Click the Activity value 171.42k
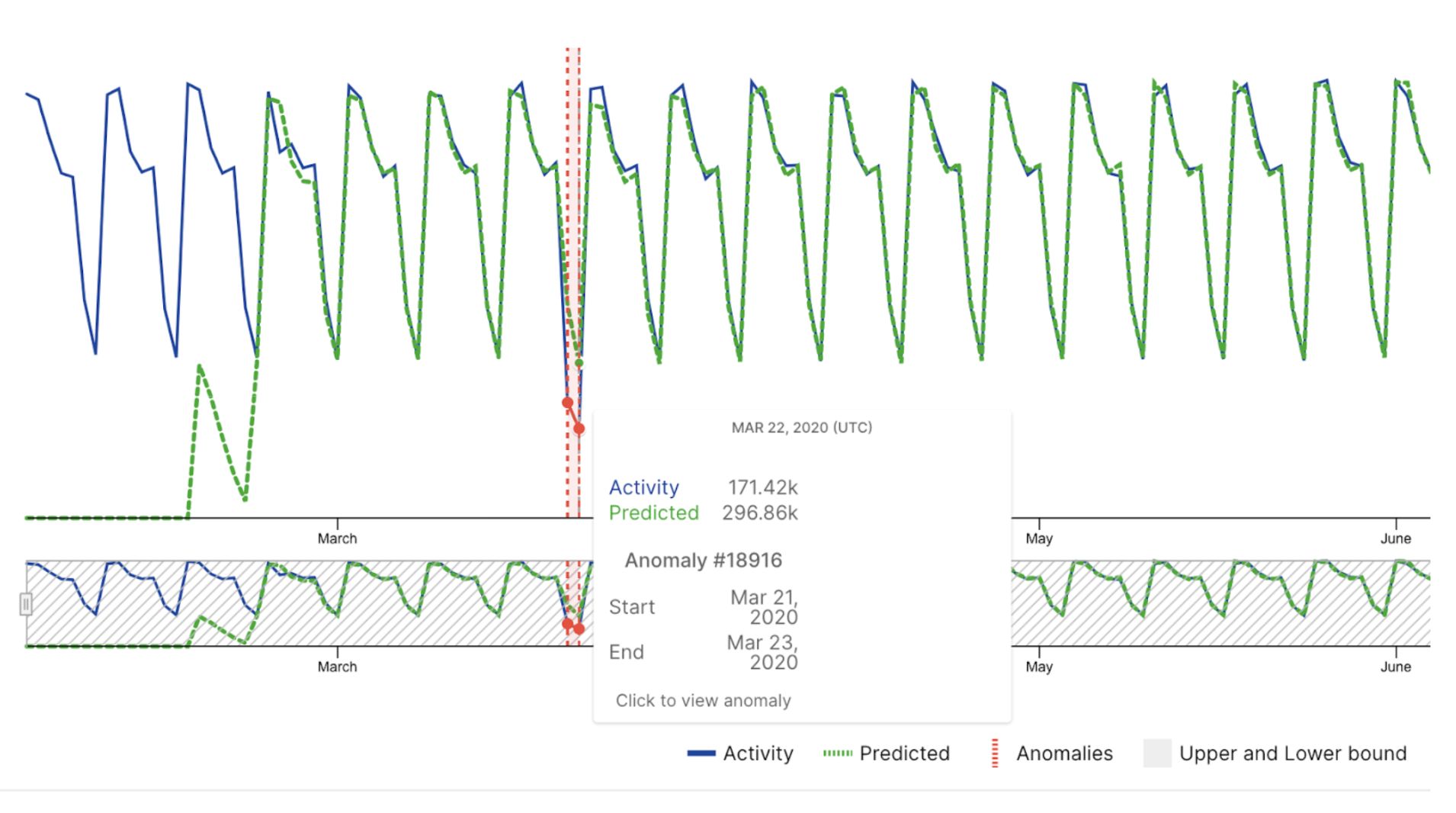Viewport: 1456px width, 813px height. 762,487
